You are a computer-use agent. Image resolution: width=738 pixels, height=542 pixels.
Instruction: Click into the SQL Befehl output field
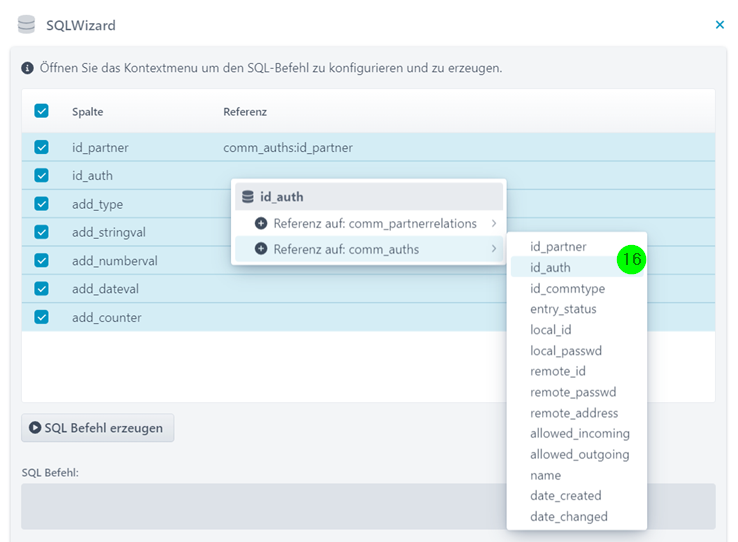[368, 506]
